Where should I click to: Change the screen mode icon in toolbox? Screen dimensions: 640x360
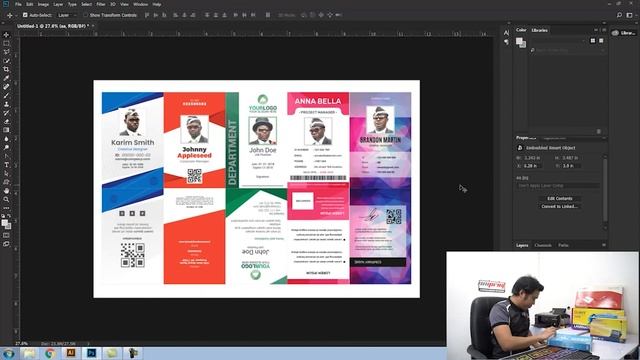(x=6, y=244)
